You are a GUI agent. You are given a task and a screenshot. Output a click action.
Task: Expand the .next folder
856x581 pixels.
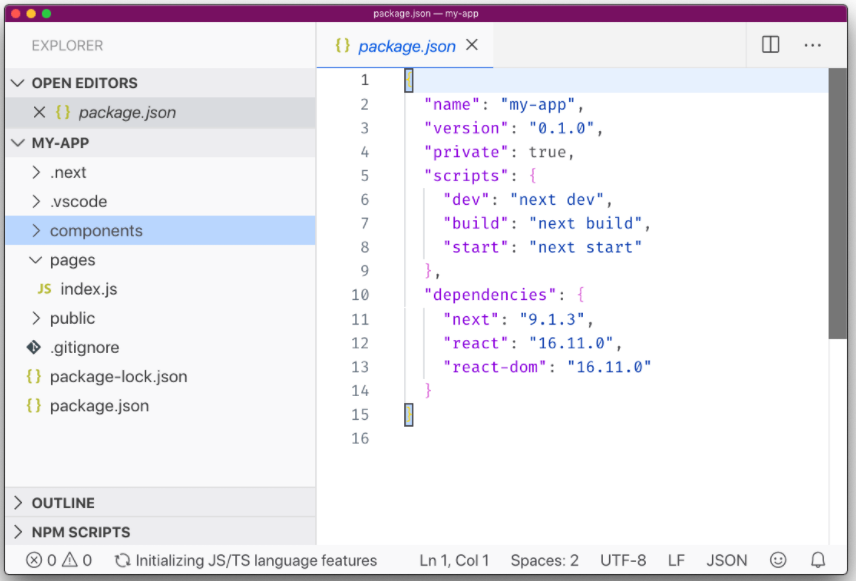pos(36,172)
